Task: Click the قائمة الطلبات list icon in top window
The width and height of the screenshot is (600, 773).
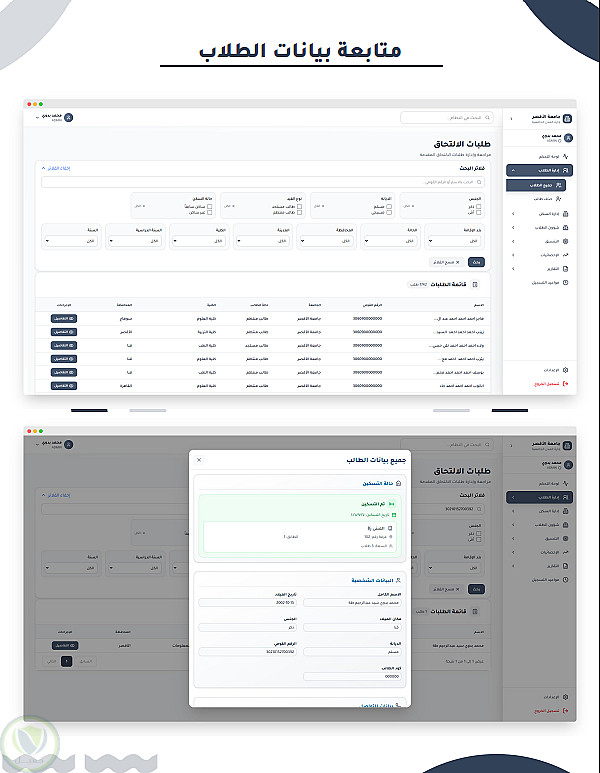Action: click(475, 284)
